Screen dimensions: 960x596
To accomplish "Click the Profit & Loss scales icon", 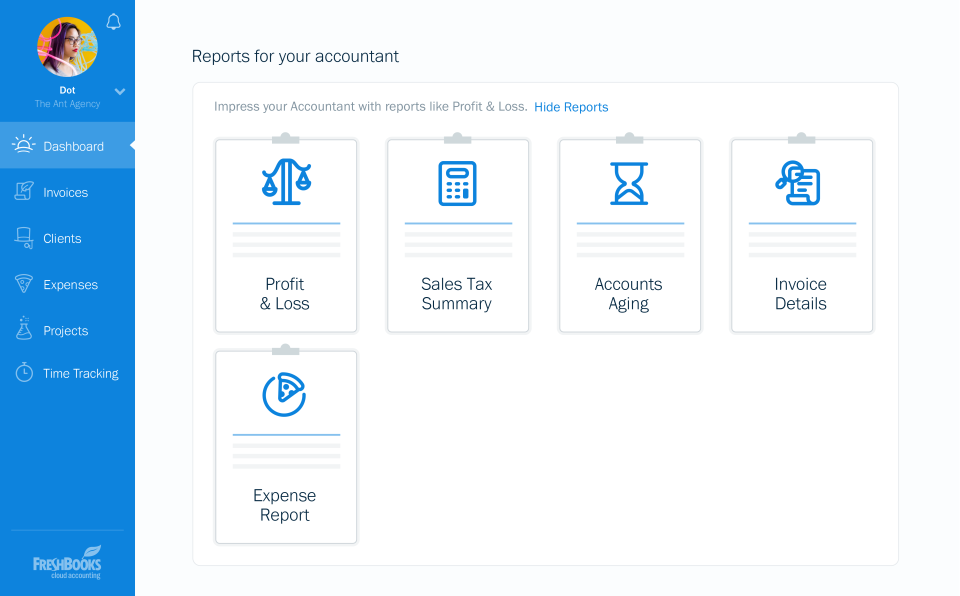I will pos(286,181).
